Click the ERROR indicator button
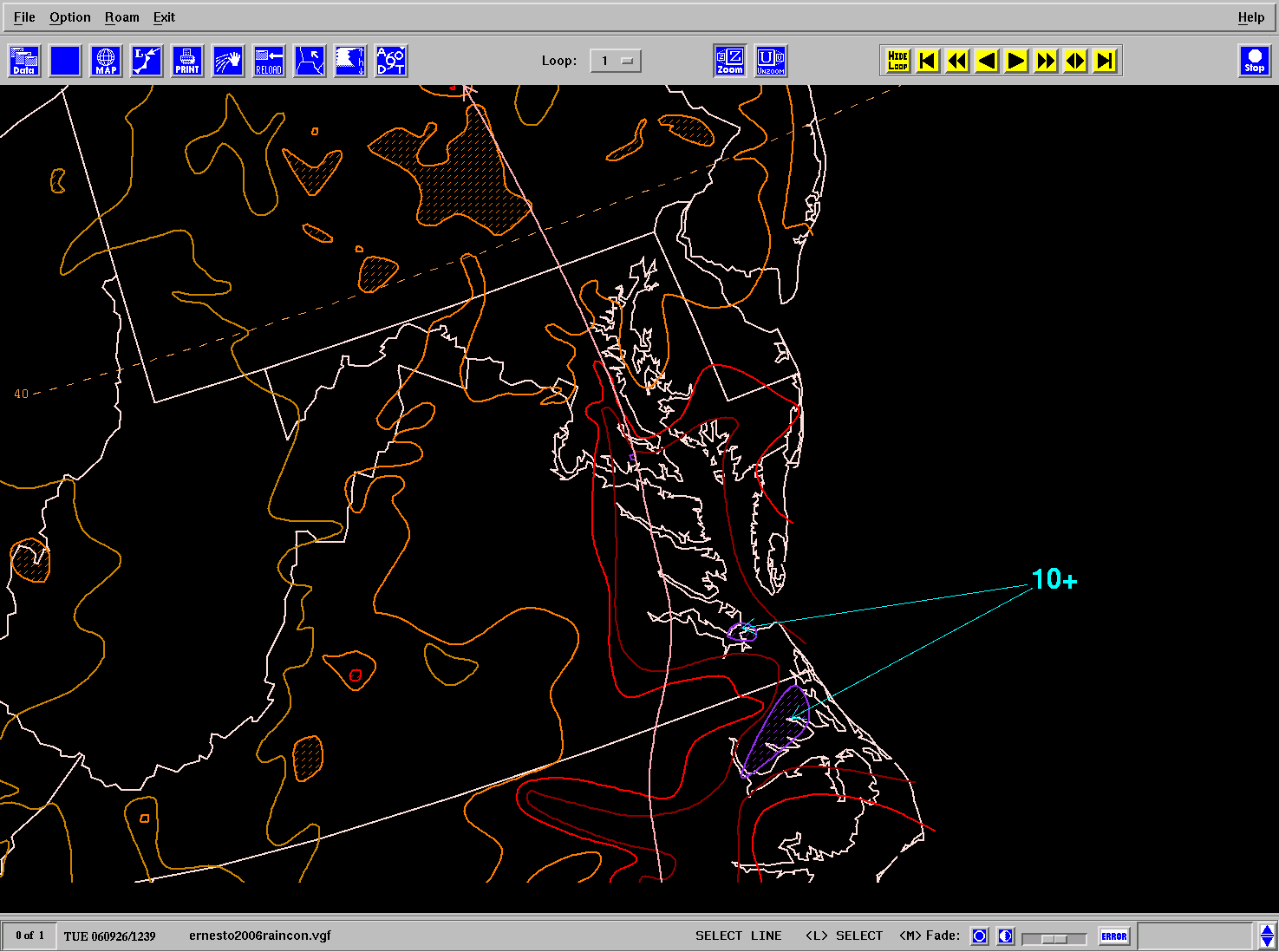This screenshot has width=1279, height=952. tap(1114, 936)
